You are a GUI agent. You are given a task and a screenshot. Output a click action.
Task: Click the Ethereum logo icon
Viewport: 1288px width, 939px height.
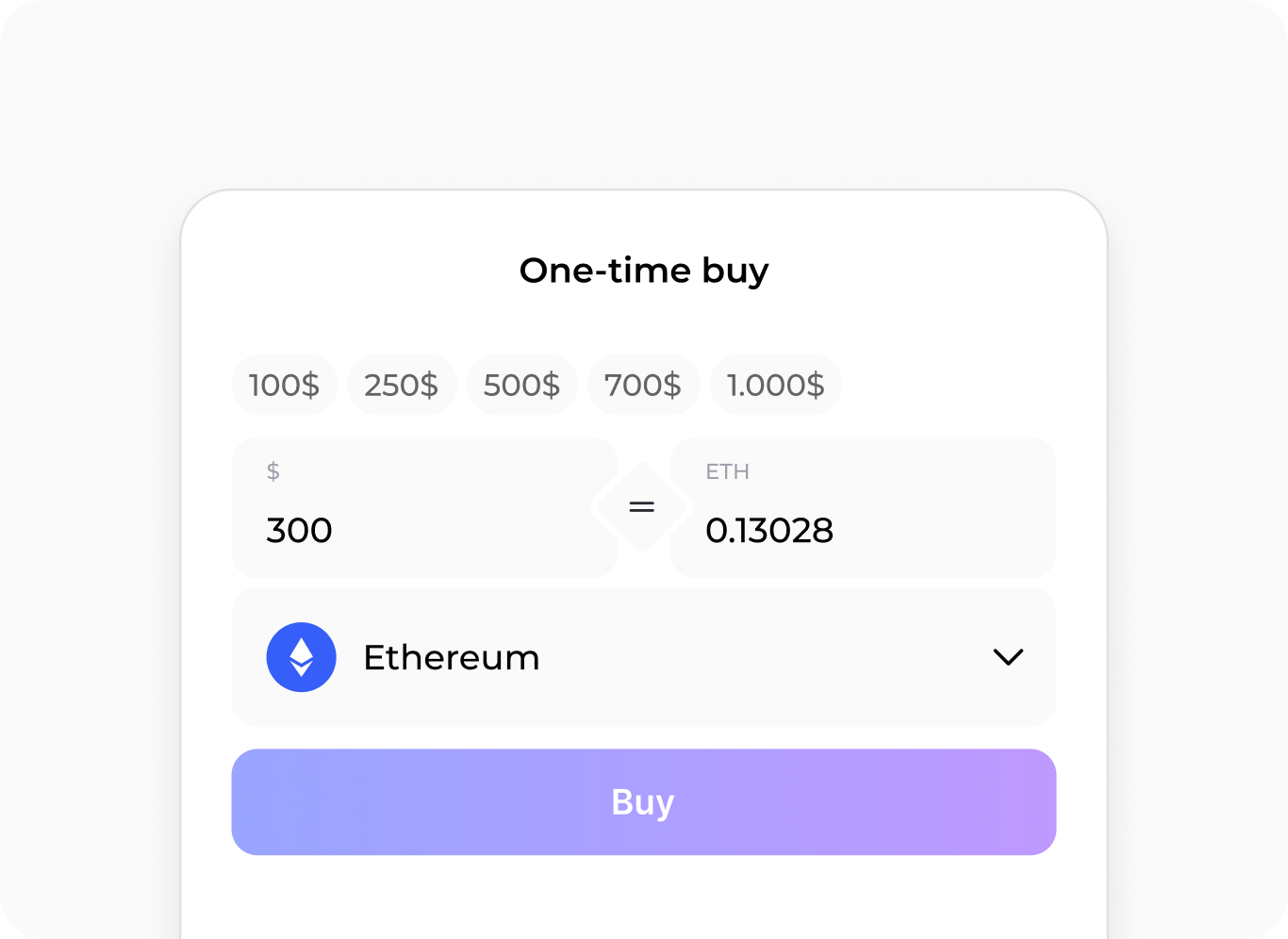[x=301, y=657]
